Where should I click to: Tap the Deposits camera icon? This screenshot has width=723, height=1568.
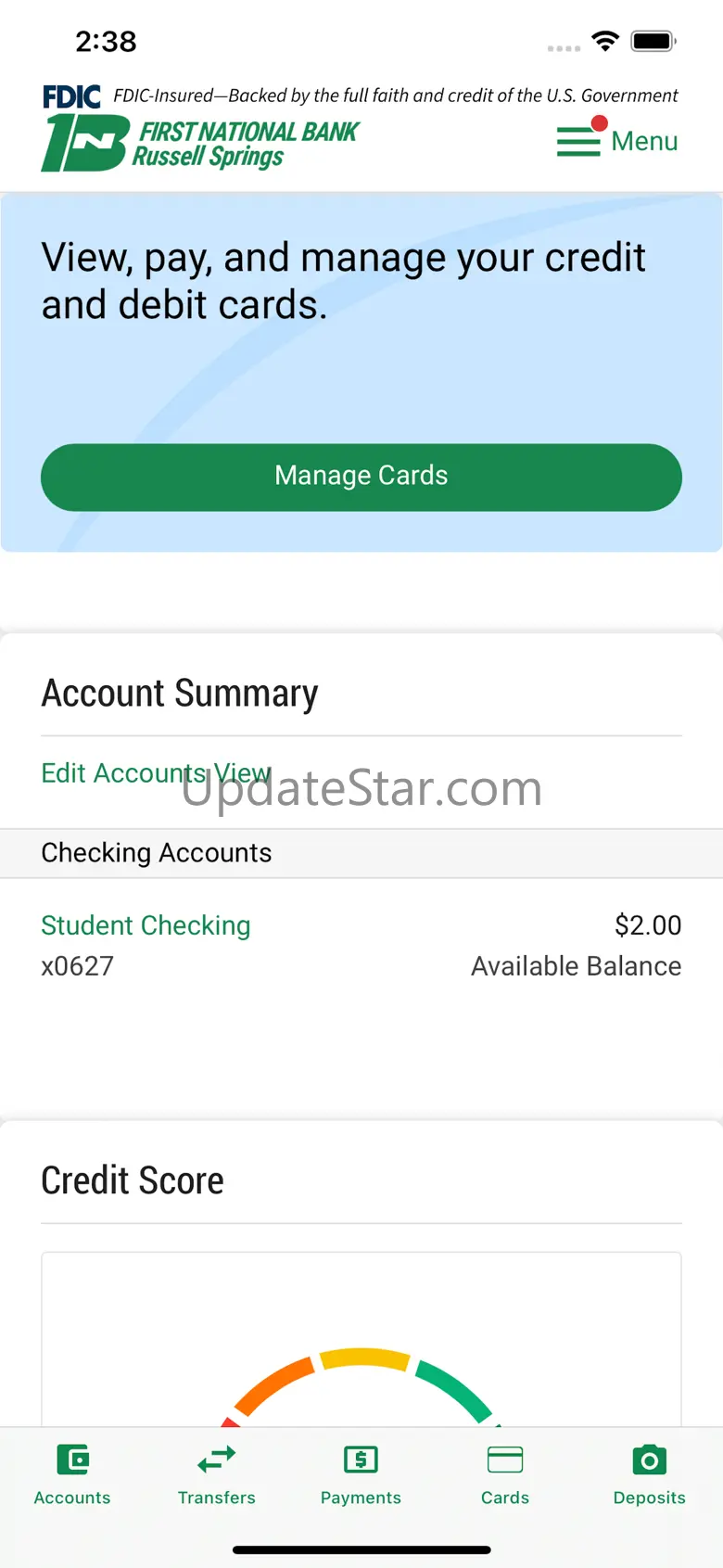pyautogui.click(x=650, y=1460)
